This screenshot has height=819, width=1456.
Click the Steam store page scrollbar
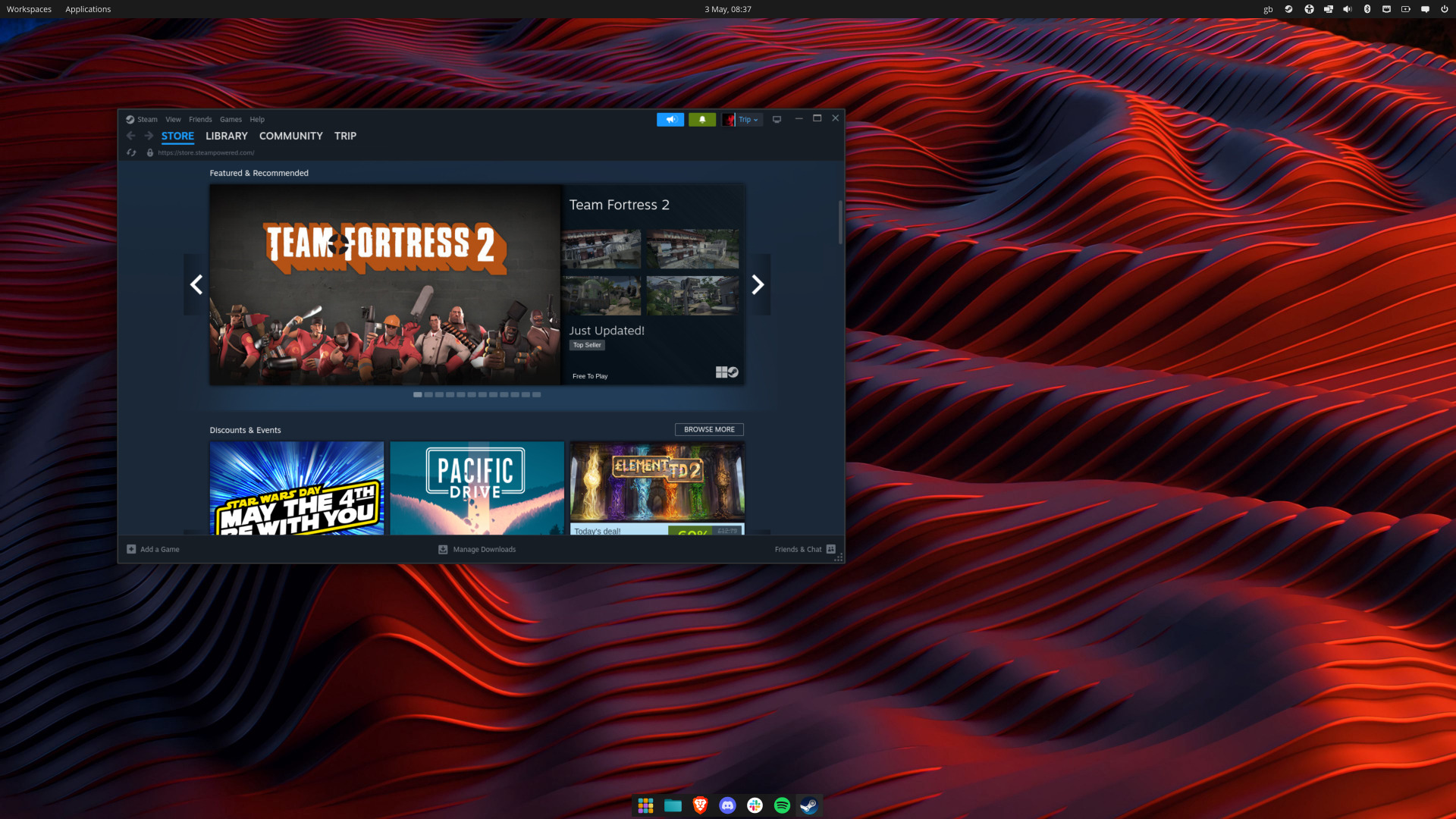[840, 222]
